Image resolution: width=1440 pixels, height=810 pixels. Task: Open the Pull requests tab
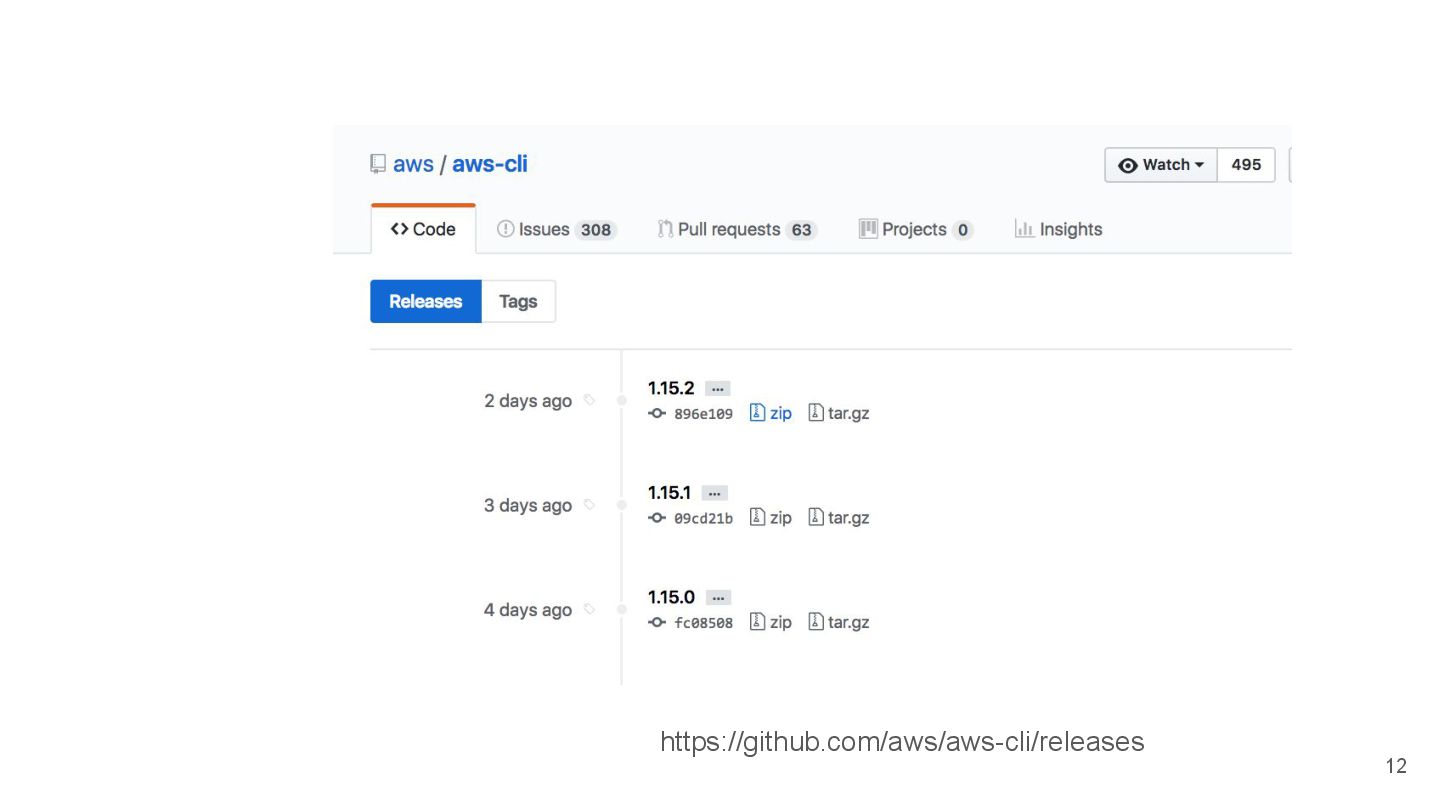[737, 229]
